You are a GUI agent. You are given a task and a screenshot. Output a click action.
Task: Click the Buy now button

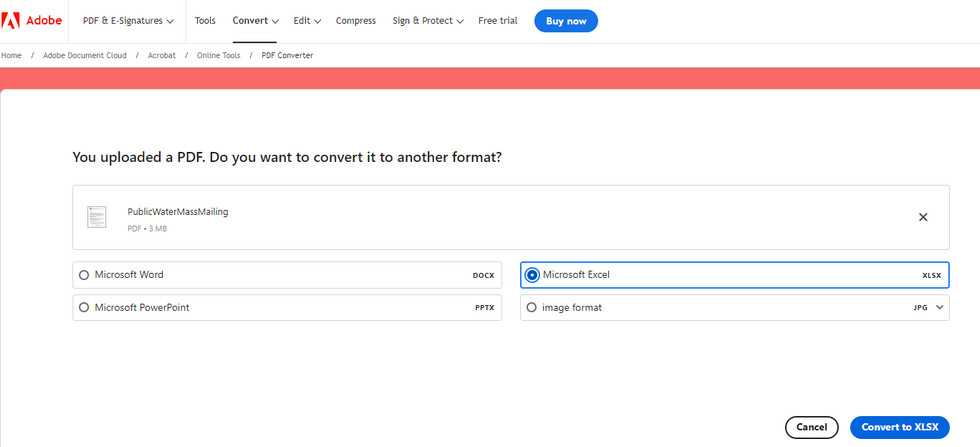point(566,21)
